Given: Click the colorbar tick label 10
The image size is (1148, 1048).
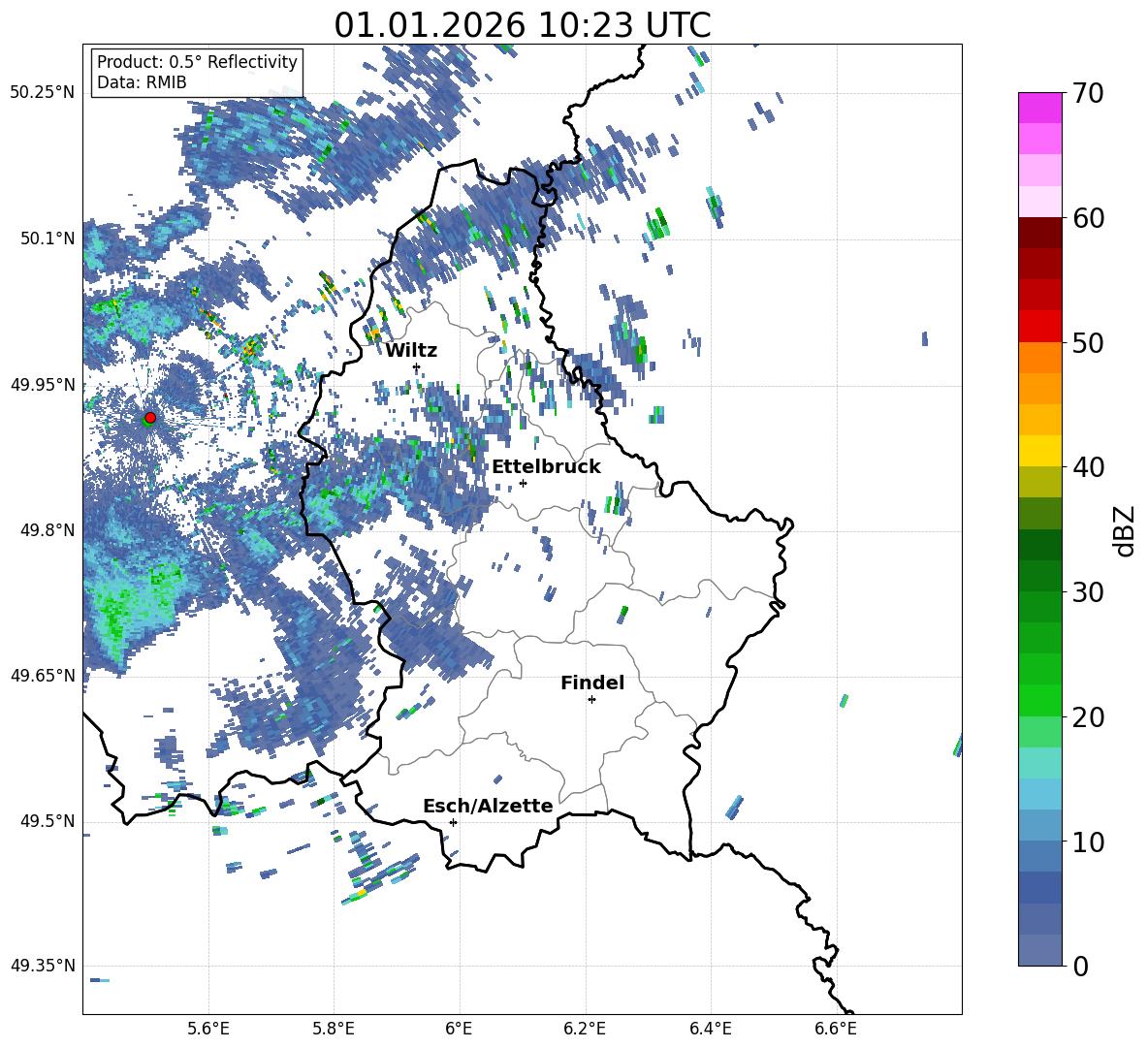Looking at the screenshot, I should 1089,842.
